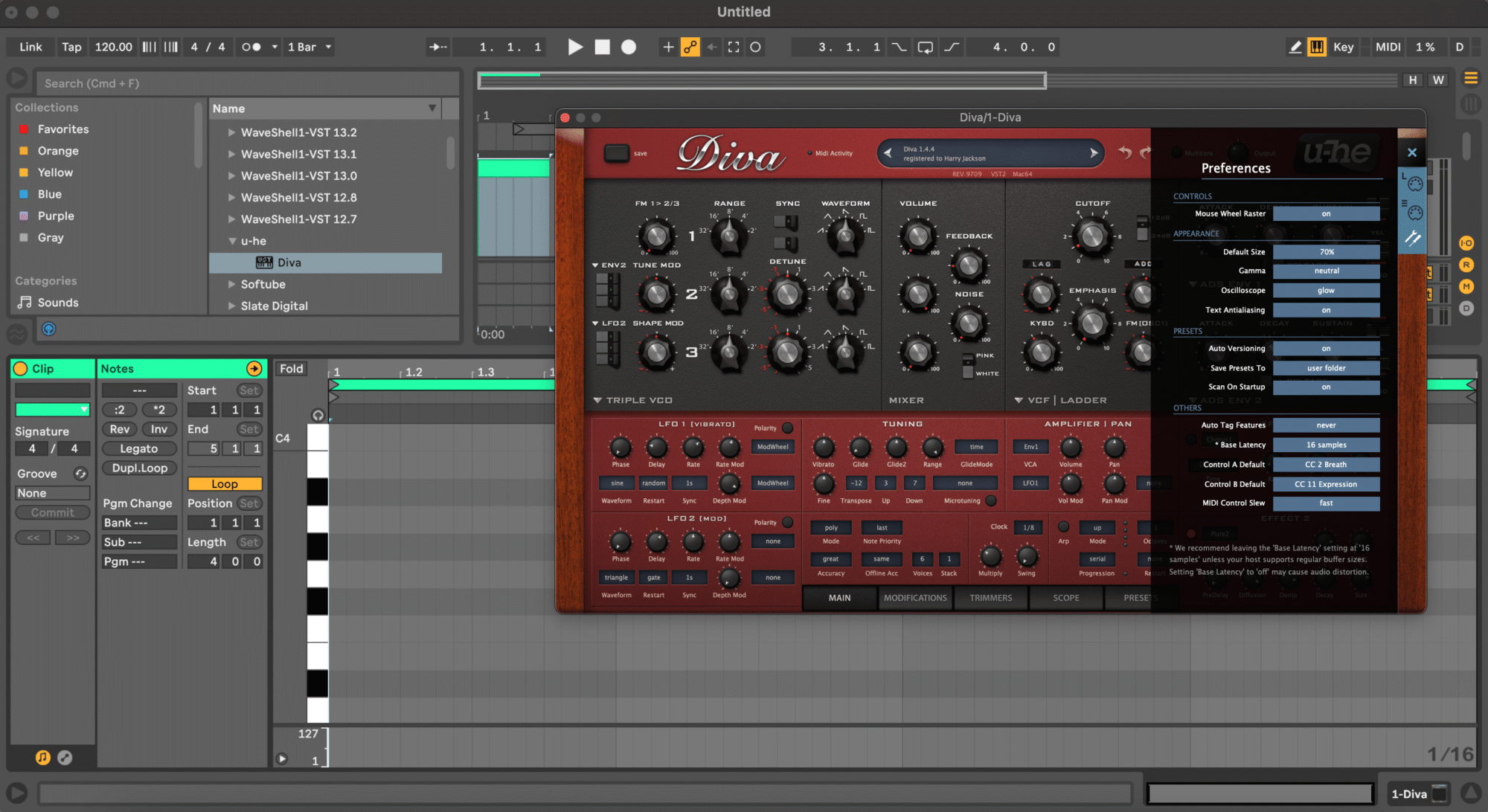Toggle LFO 1 Polarity switch
This screenshot has height=812, width=1488.
click(x=787, y=428)
